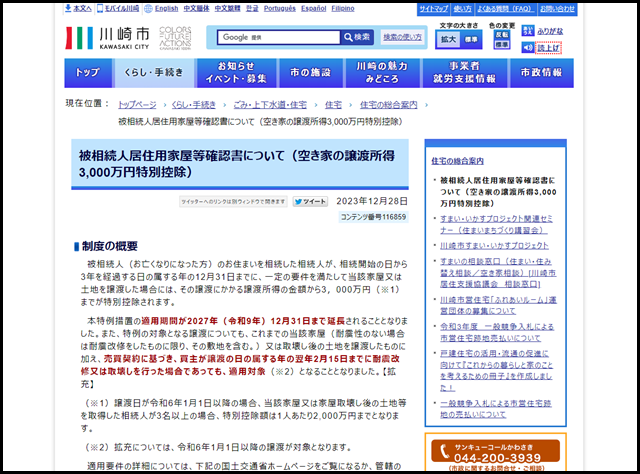
Task: Click the magnifier 検索 search button
Action: pyautogui.click(x=350, y=37)
